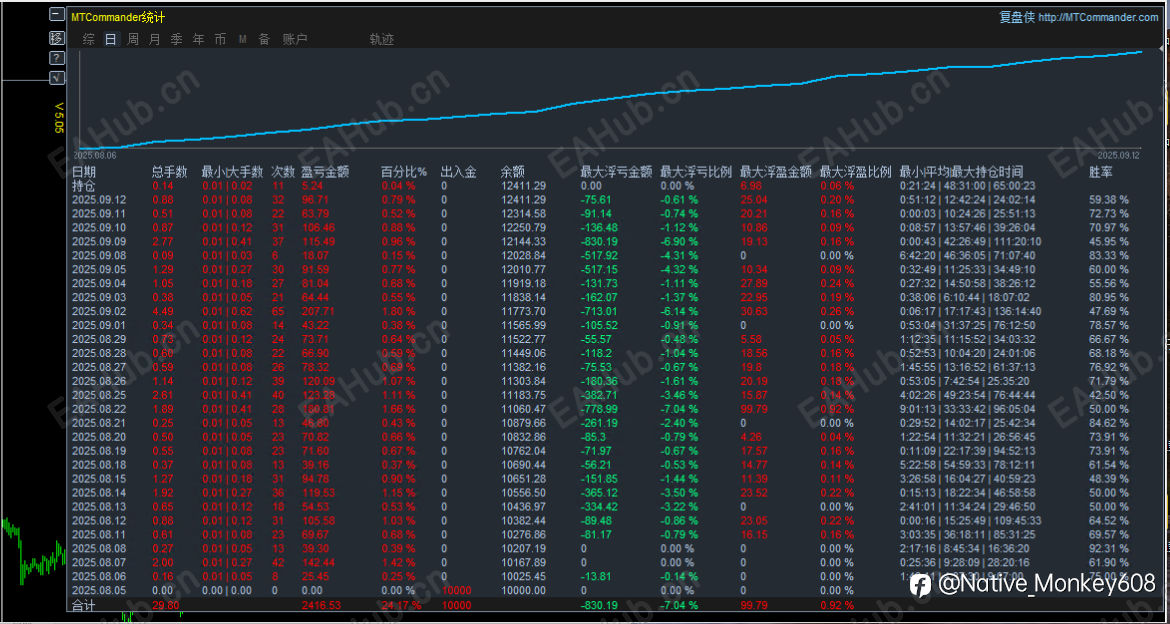
Task: Click the 复盘侠 label in the header
Action: click(x=1017, y=17)
